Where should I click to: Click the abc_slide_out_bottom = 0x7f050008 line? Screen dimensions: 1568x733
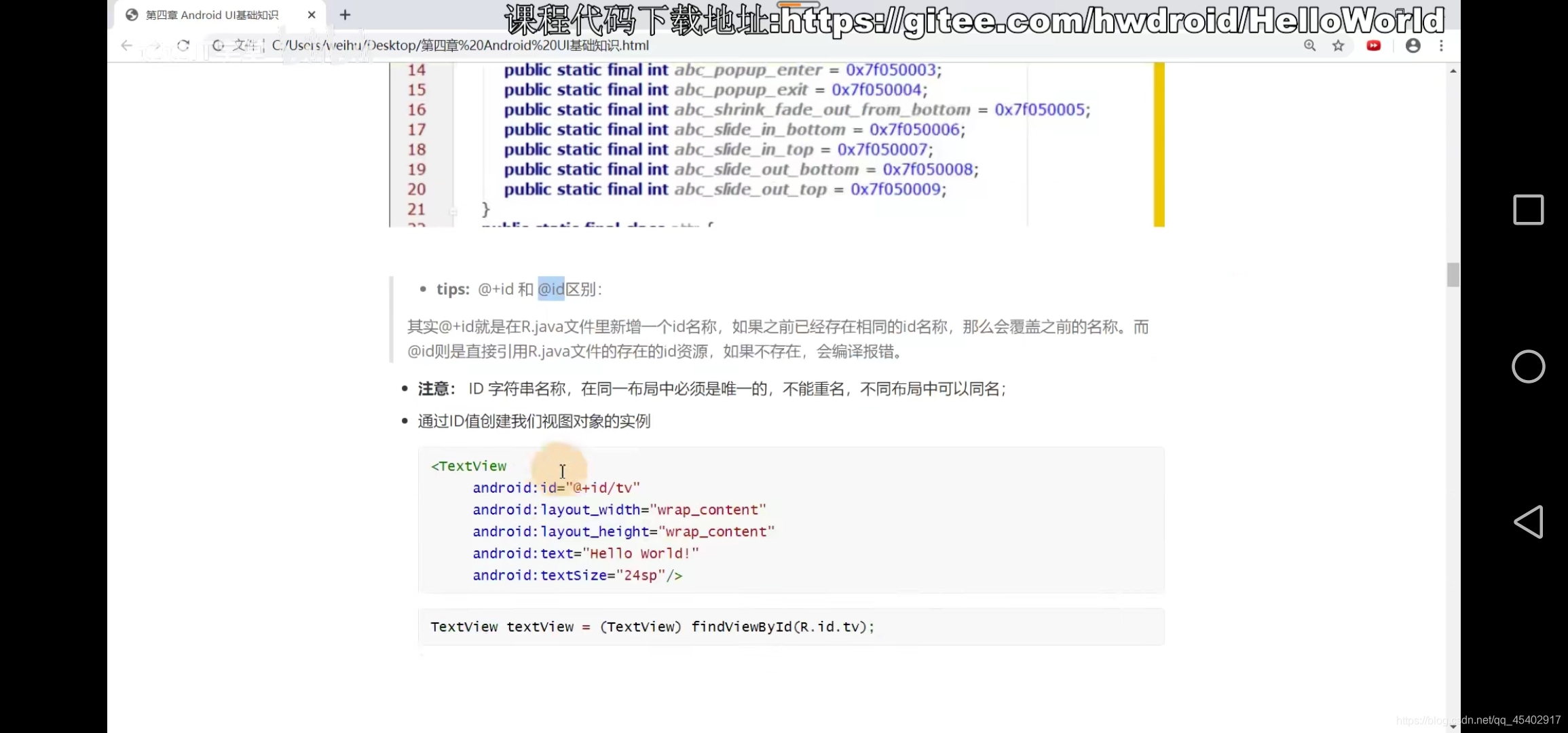click(741, 169)
